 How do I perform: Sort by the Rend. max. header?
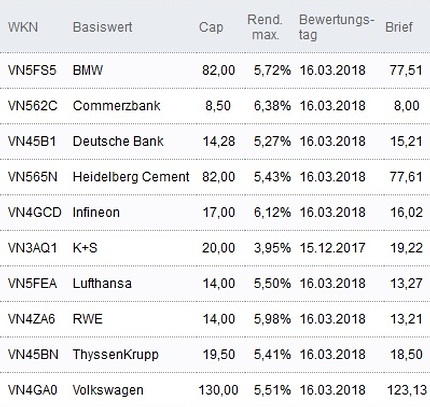[x=265, y=27]
